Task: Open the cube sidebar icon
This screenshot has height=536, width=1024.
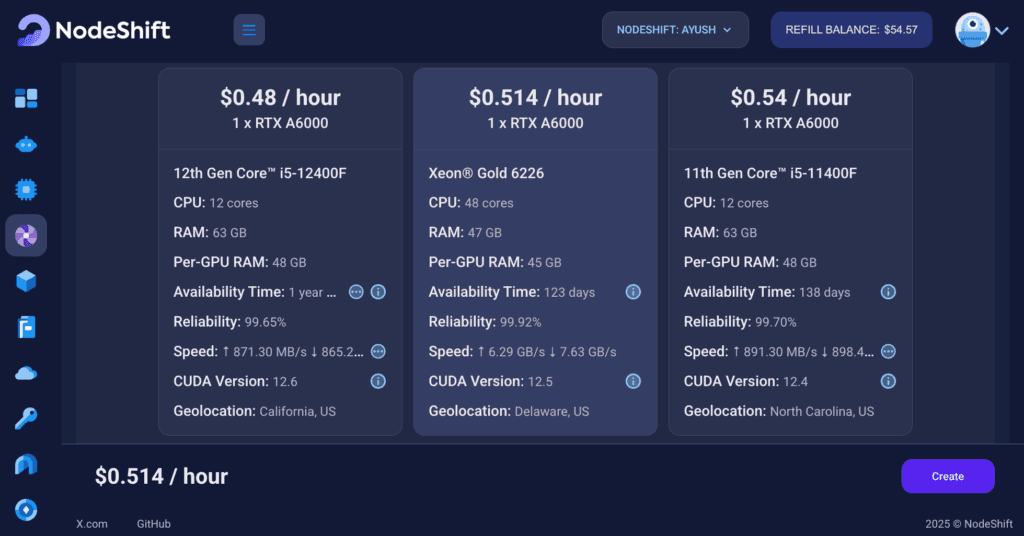Action: [26, 281]
